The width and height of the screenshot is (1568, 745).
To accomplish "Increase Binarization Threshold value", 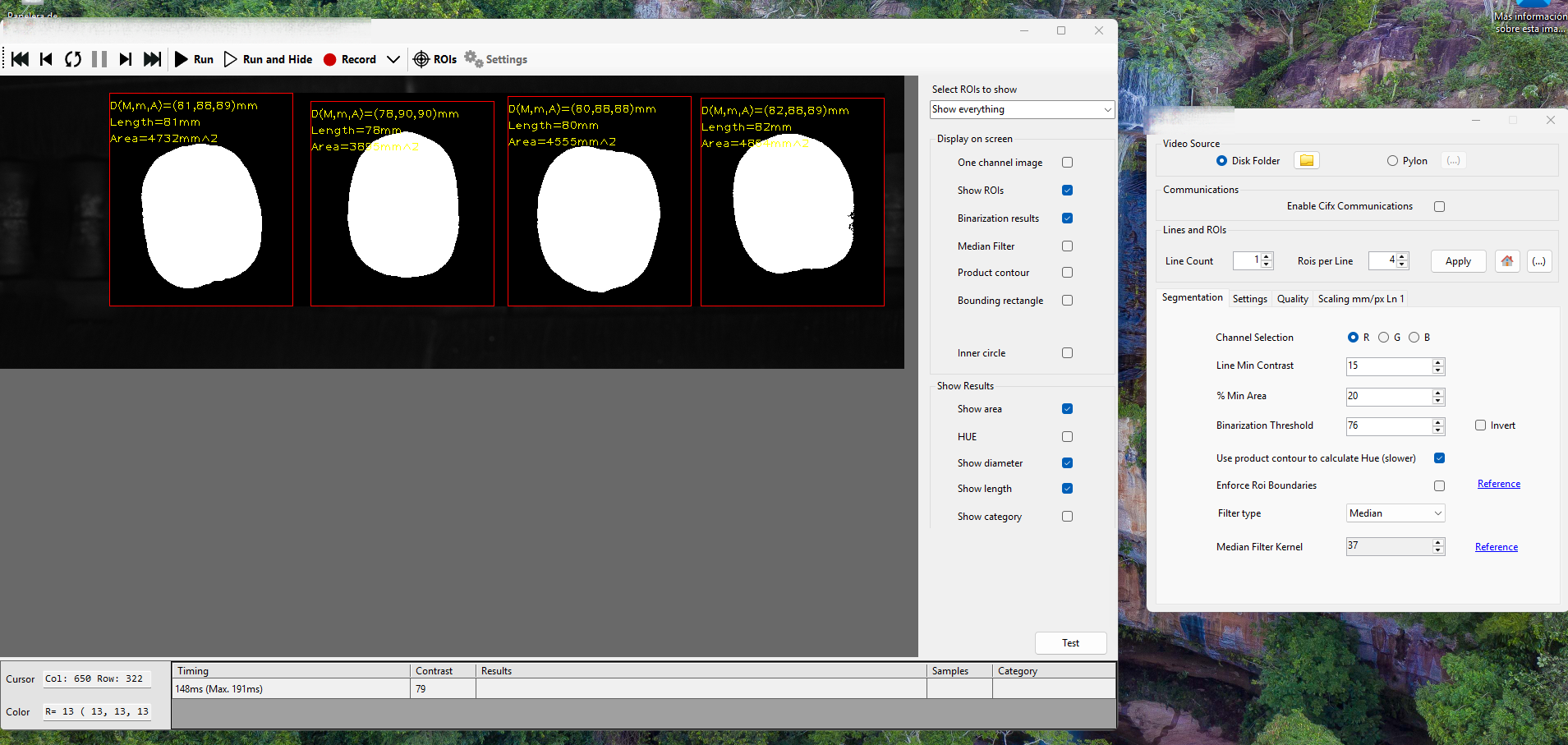I will tap(1438, 422).
